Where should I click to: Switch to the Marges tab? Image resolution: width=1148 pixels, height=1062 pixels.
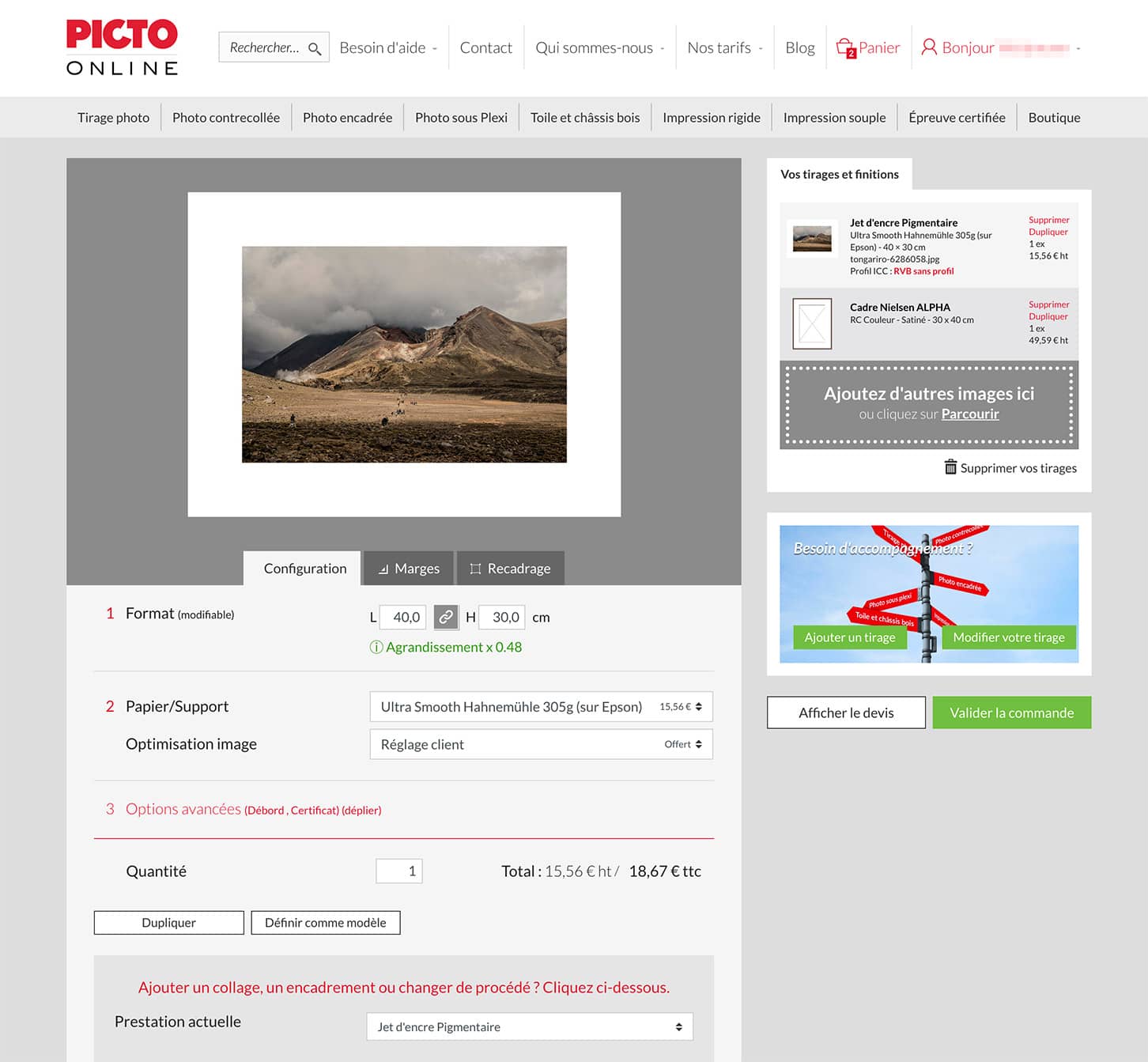click(409, 569)
